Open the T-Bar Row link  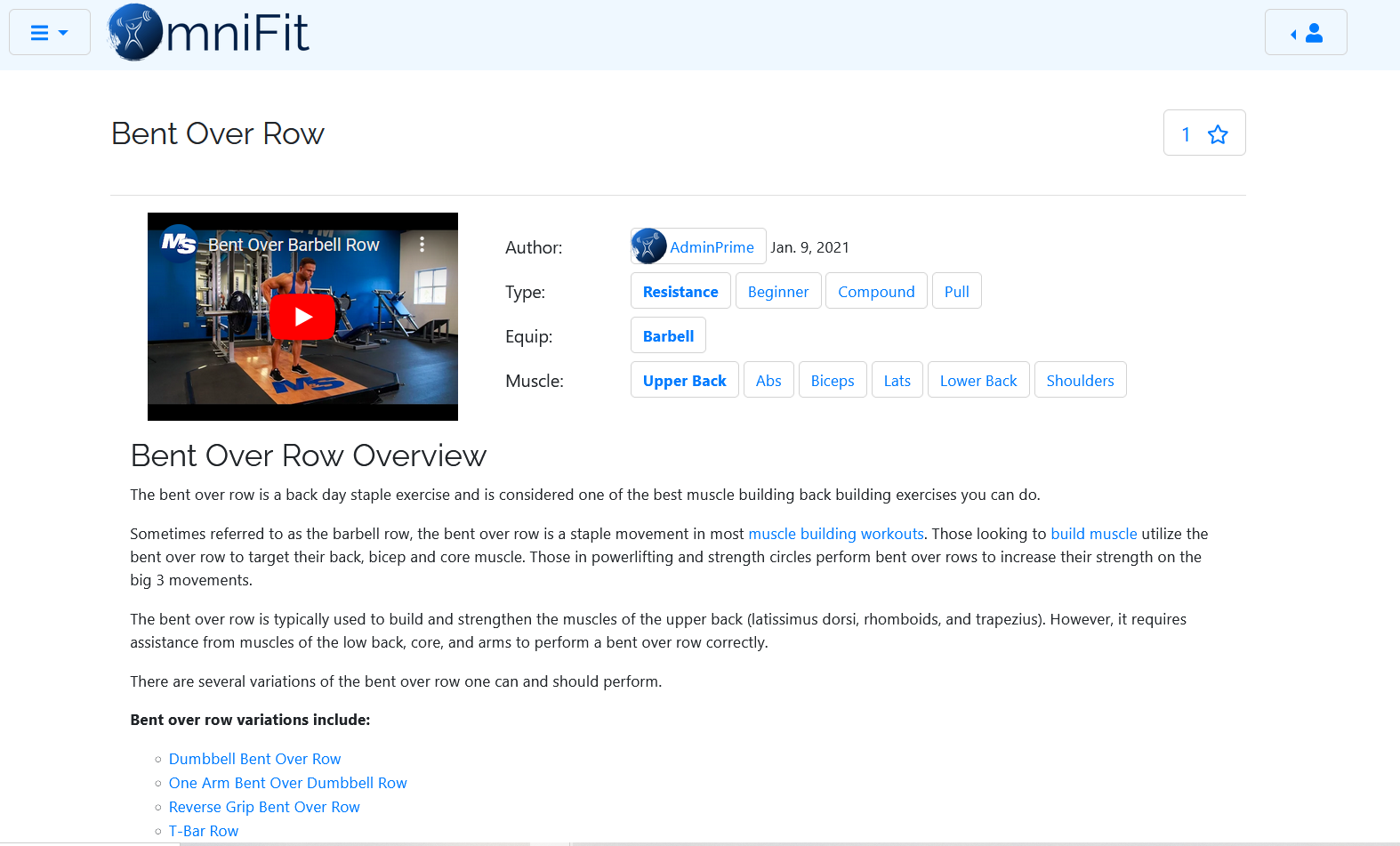point(204,831)
